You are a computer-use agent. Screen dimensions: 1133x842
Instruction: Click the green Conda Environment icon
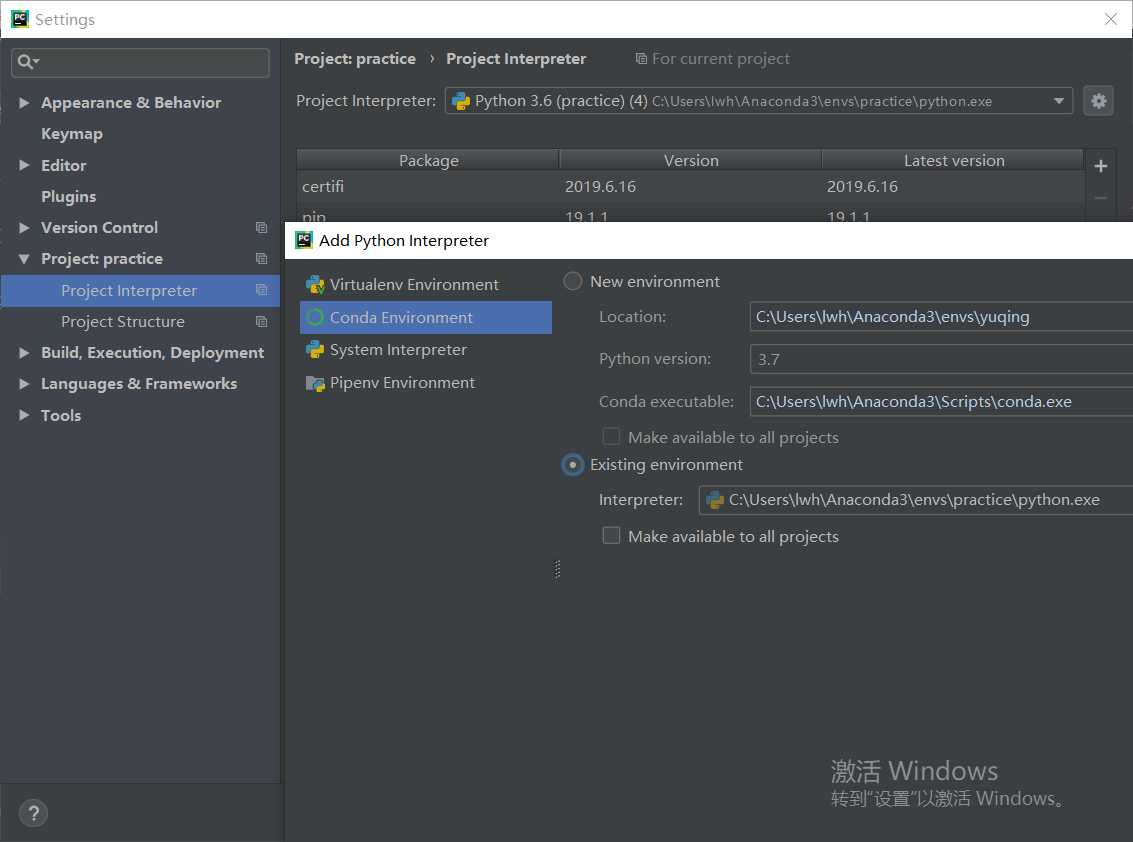(315, 317)
